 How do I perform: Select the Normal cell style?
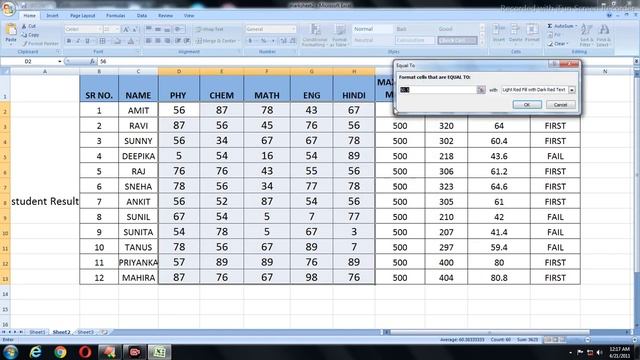coord(372,29)
